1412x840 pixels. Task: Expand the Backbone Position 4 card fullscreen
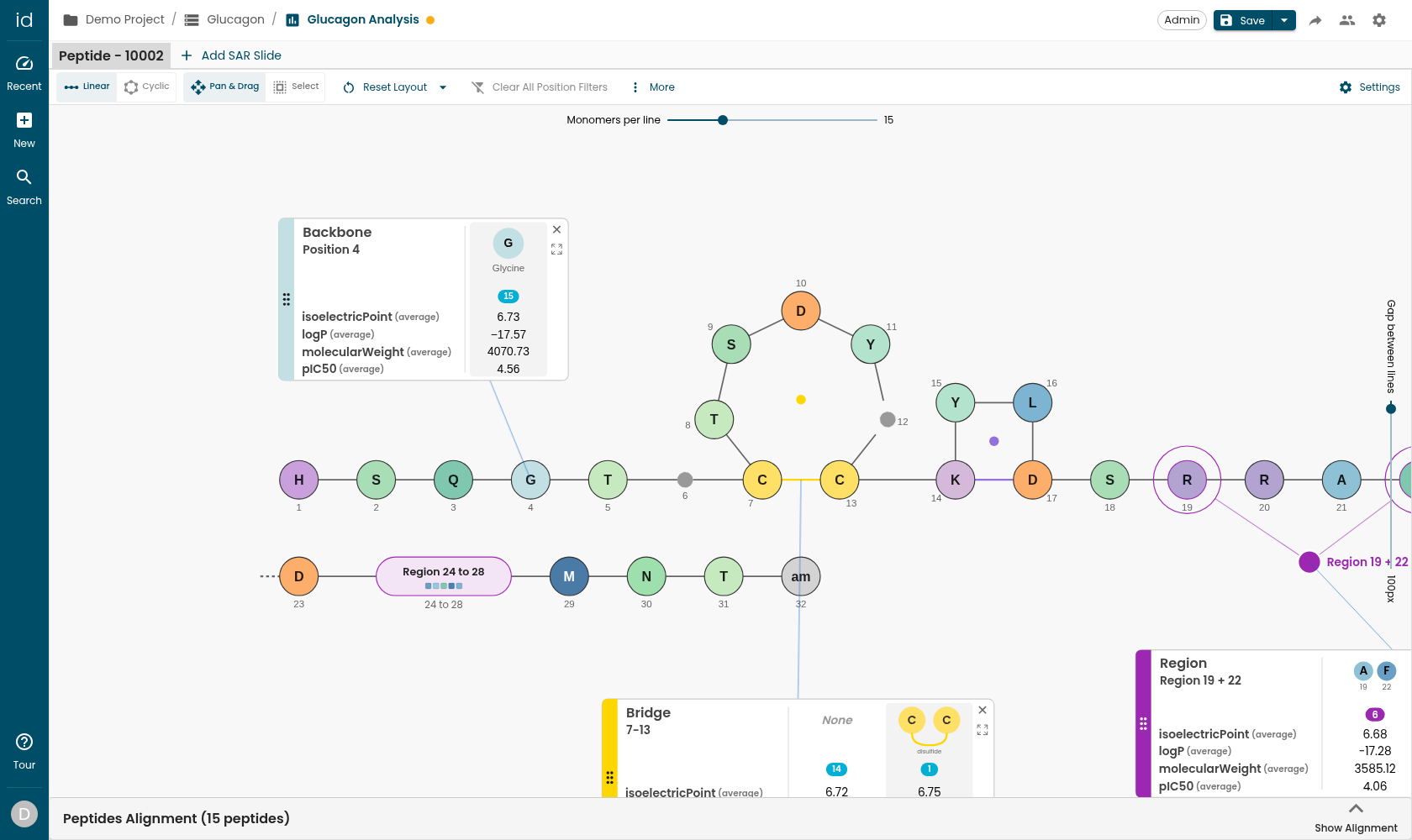coord(556,249)
